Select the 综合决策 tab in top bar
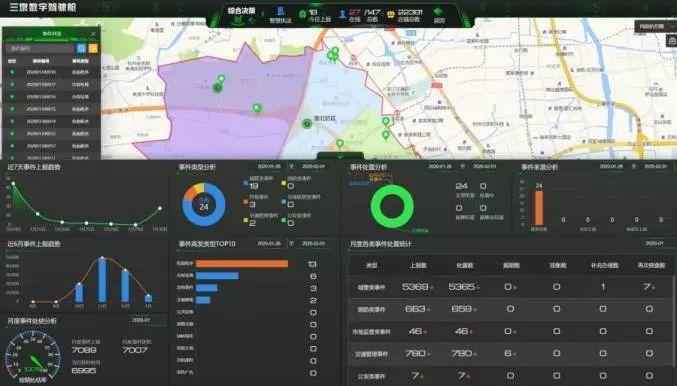 pos(241,11)
